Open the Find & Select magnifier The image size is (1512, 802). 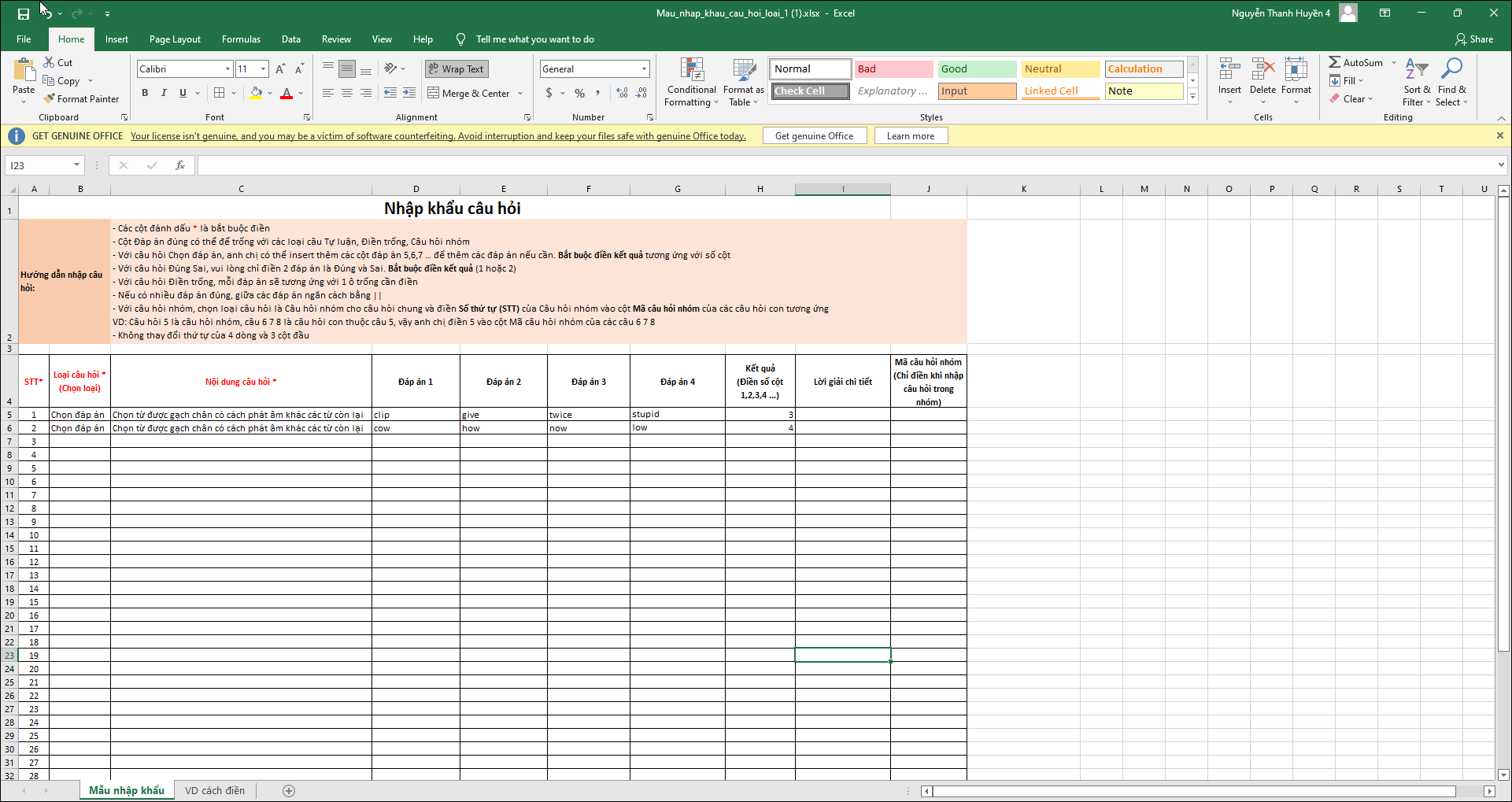(1451, 71)
